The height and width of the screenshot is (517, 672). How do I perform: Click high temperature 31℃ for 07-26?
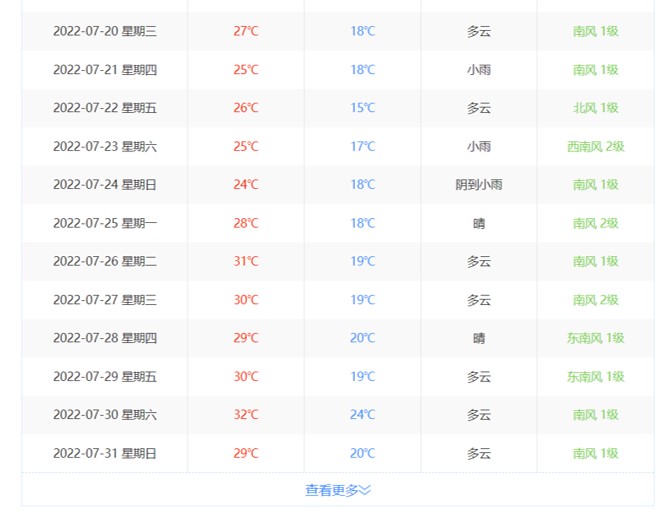pyautogui.click(x=246, y=262)
